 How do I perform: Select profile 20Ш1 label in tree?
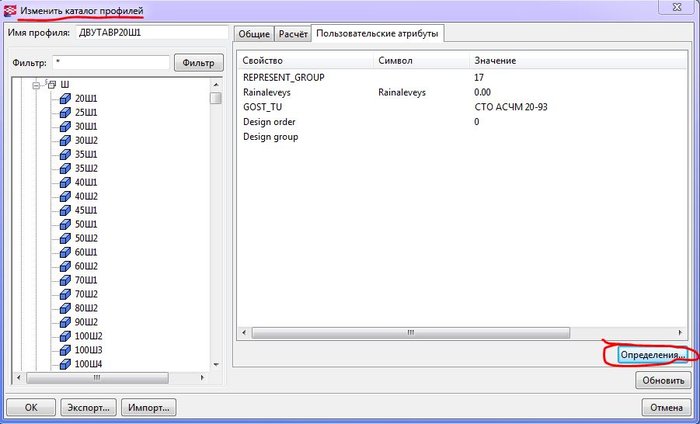pos(86,99)
